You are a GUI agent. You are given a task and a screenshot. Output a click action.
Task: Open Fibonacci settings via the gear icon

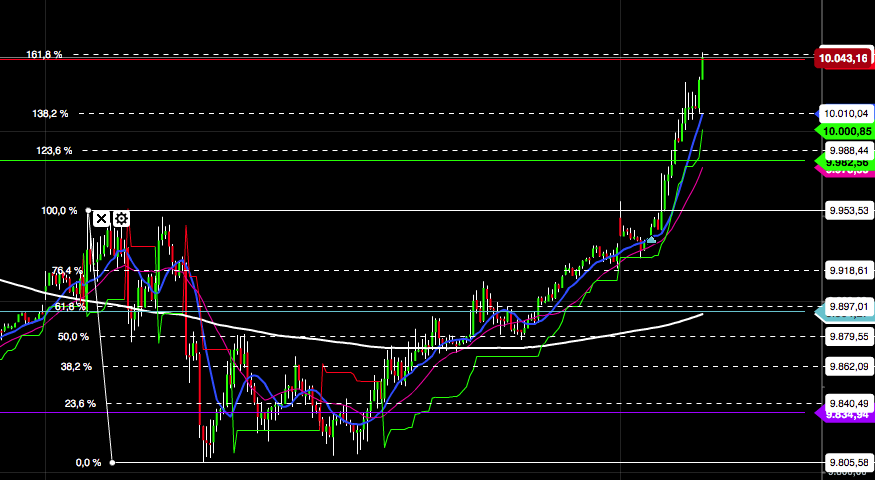[x=121, y=218]
